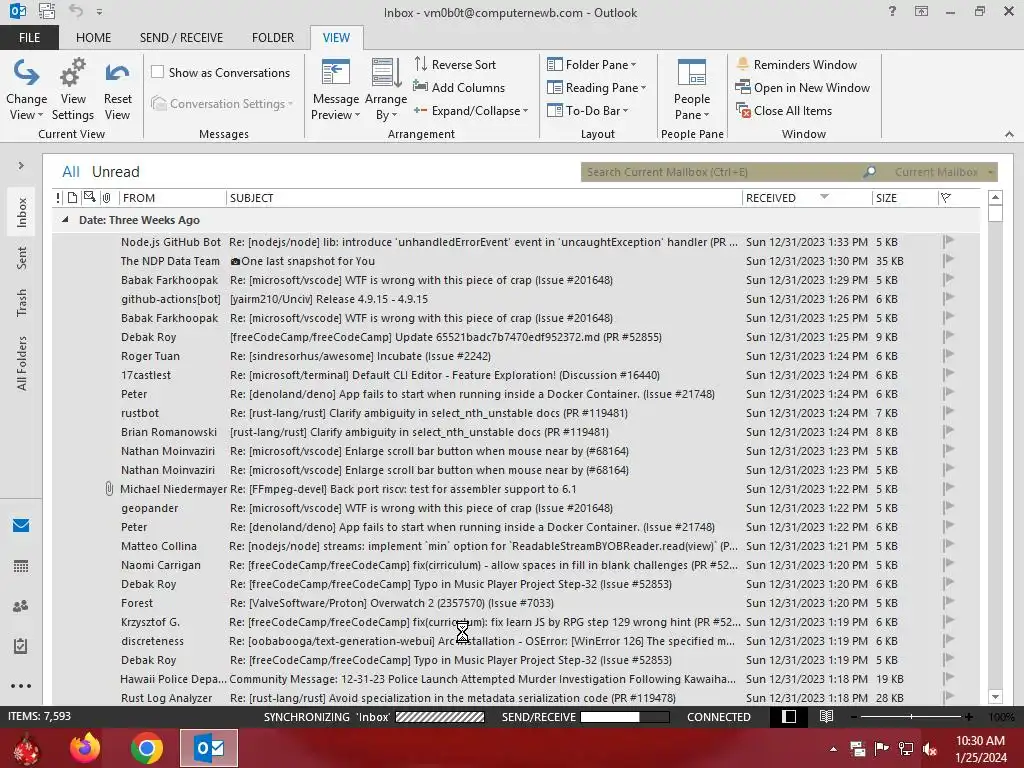Flag The NDP Data Team message
The width and height of the screenshot is (1024, 768).
pos(948,261)
